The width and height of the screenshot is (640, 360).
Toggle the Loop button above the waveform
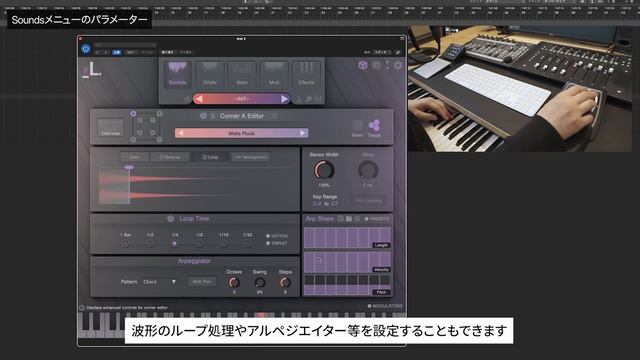tap(210, 157)
